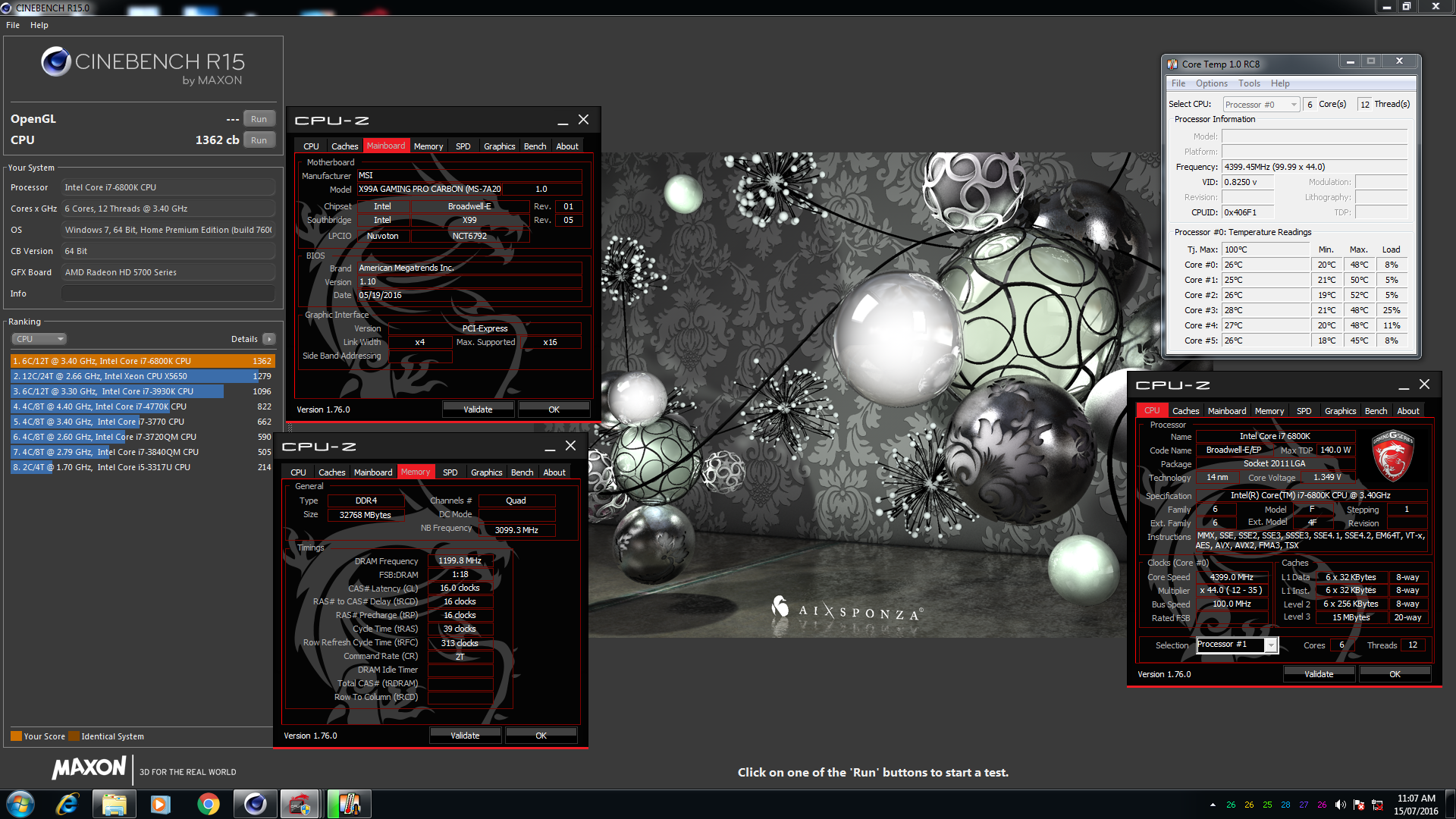Select the Core i5-3317U ranking row

click(x=142, y=467)
